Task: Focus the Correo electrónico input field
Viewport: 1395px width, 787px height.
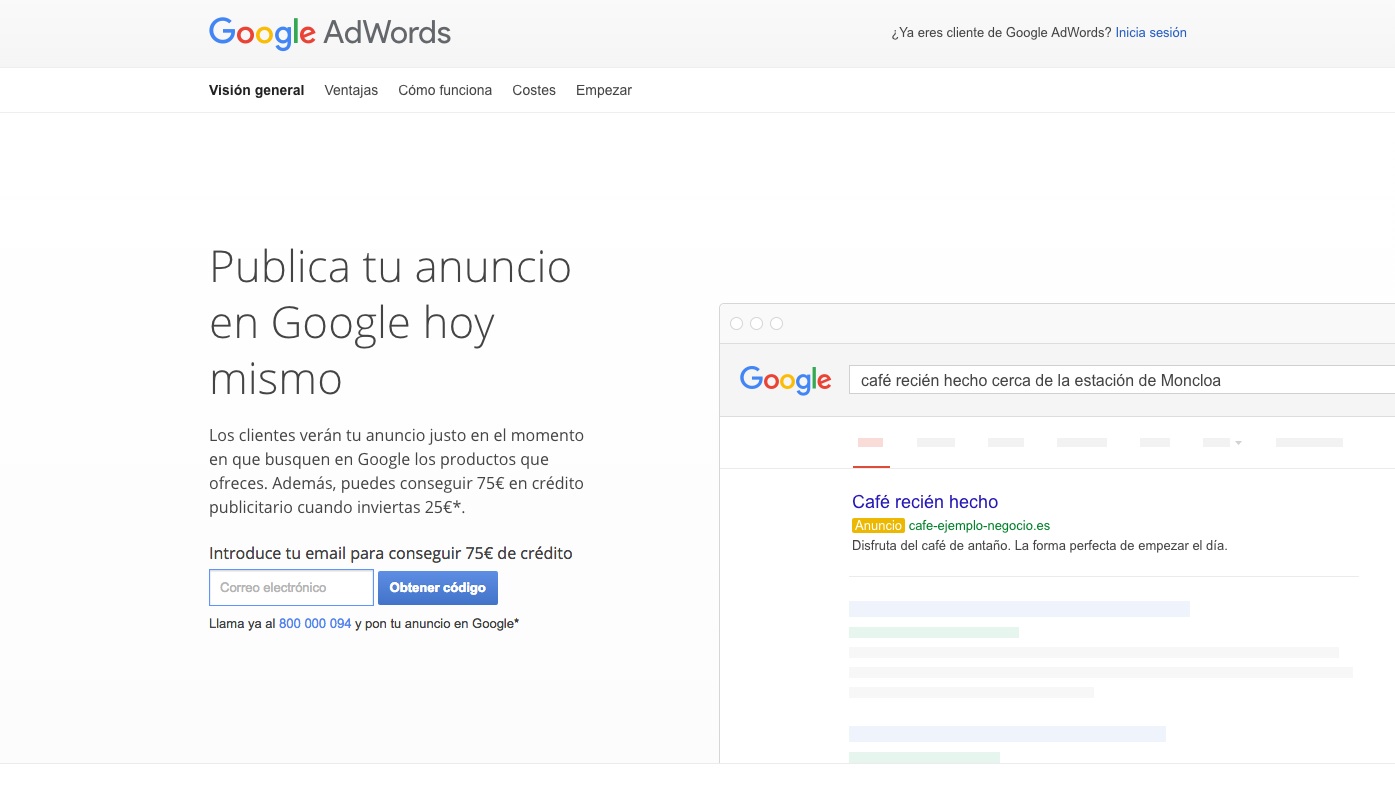Action: [x=291, y=587]
